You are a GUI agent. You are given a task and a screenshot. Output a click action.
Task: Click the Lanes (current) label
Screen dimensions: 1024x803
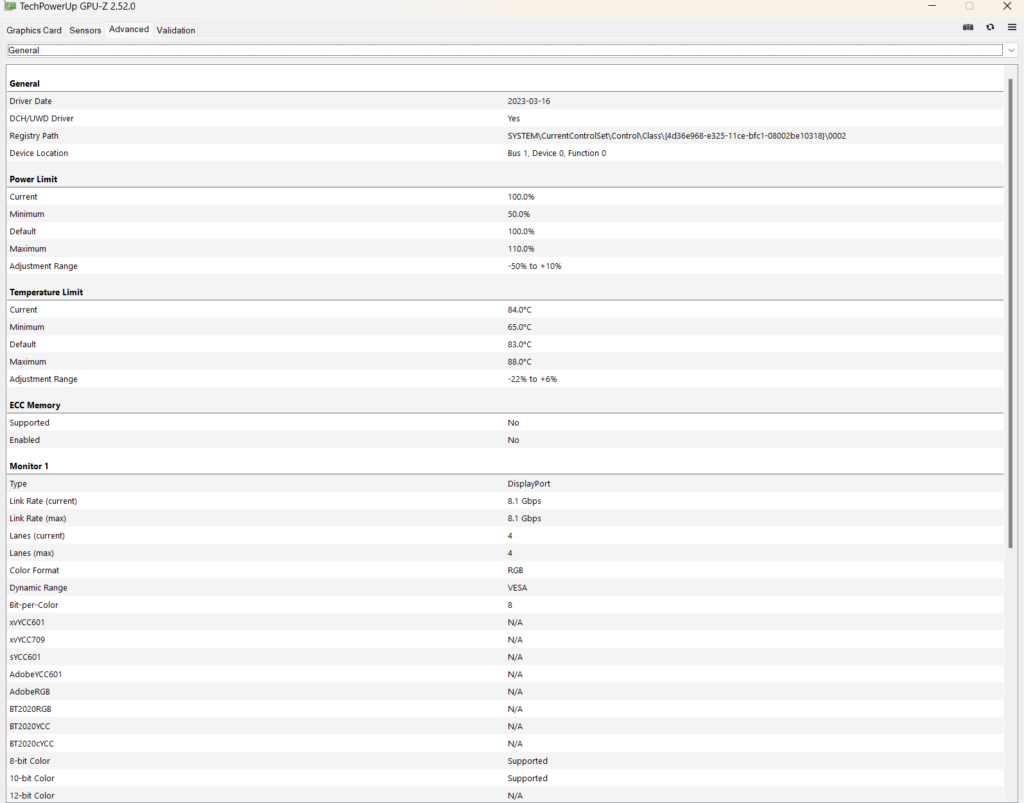click(37, 535)
